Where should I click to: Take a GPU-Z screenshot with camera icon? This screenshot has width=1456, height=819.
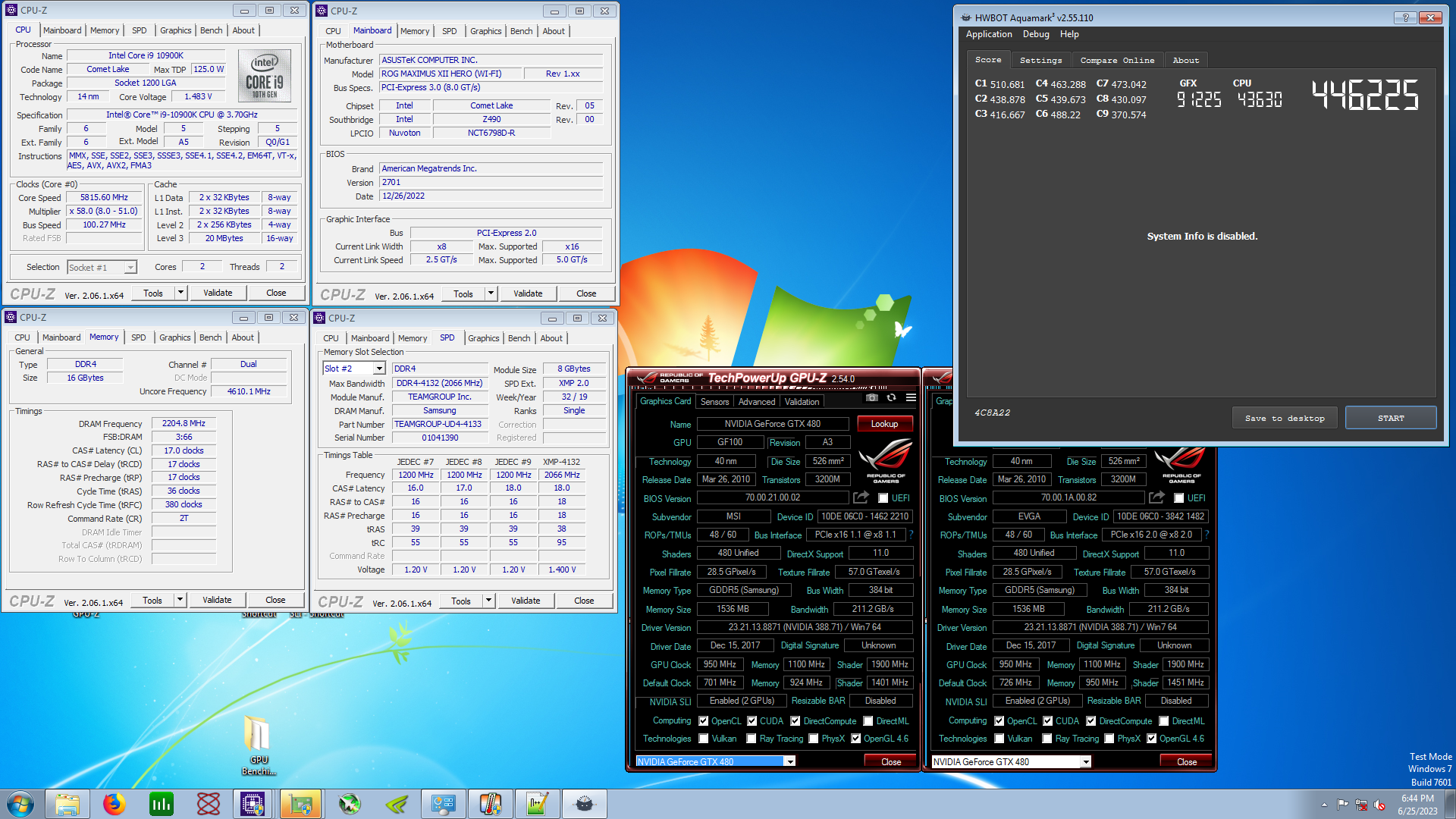click(x=872, y=397)
